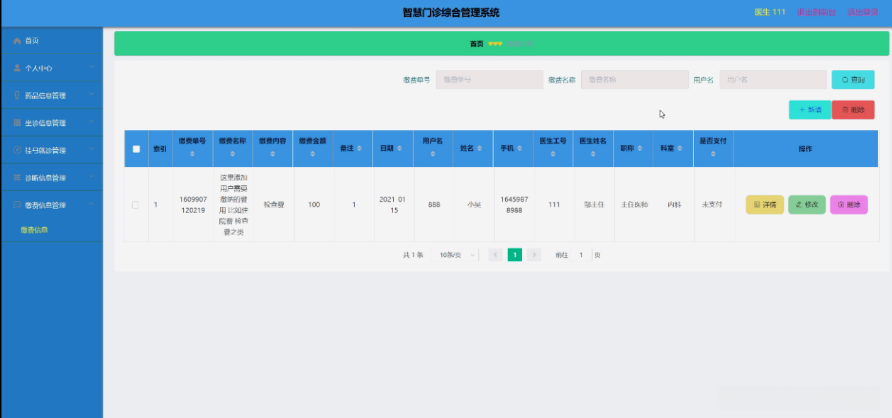Sort by 职称 column arrows
Viewport: 892px width, 418px height.
[x=640, y=148]
